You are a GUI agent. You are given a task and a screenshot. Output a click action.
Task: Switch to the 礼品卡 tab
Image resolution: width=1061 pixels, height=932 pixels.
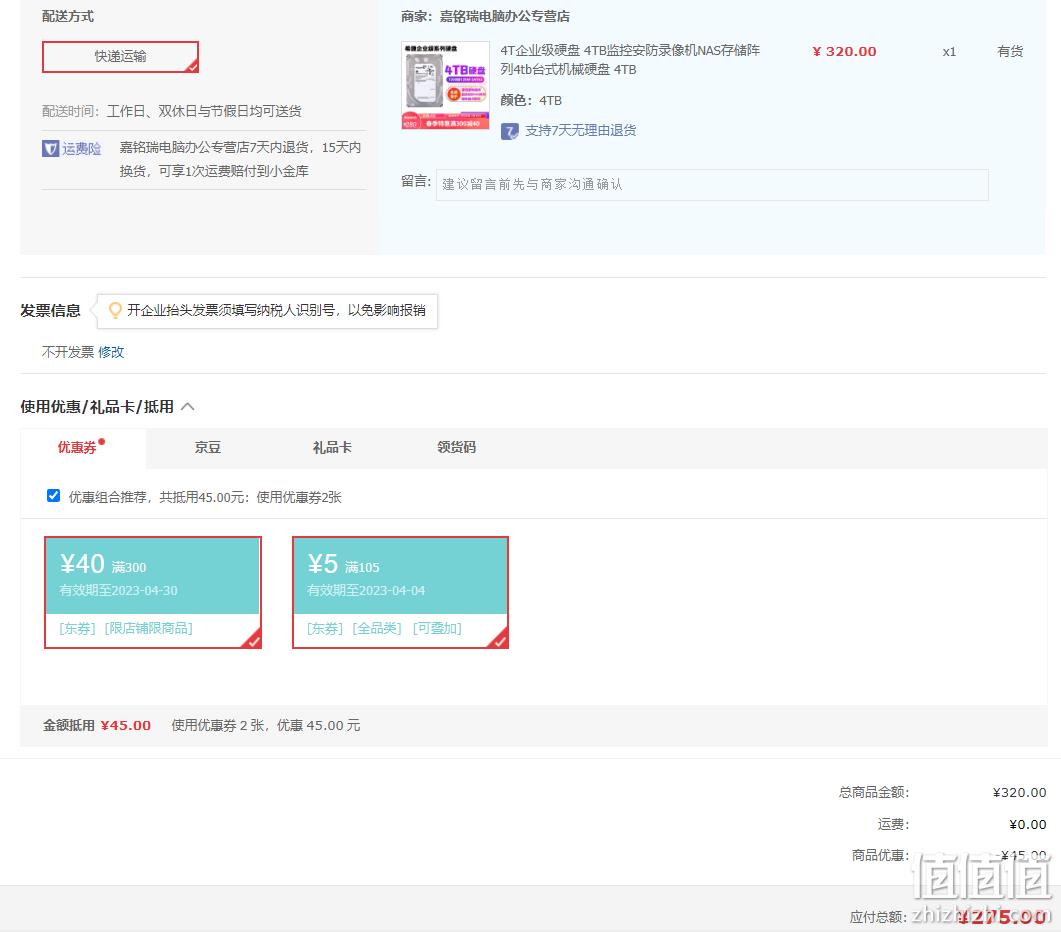coord(332,447)
